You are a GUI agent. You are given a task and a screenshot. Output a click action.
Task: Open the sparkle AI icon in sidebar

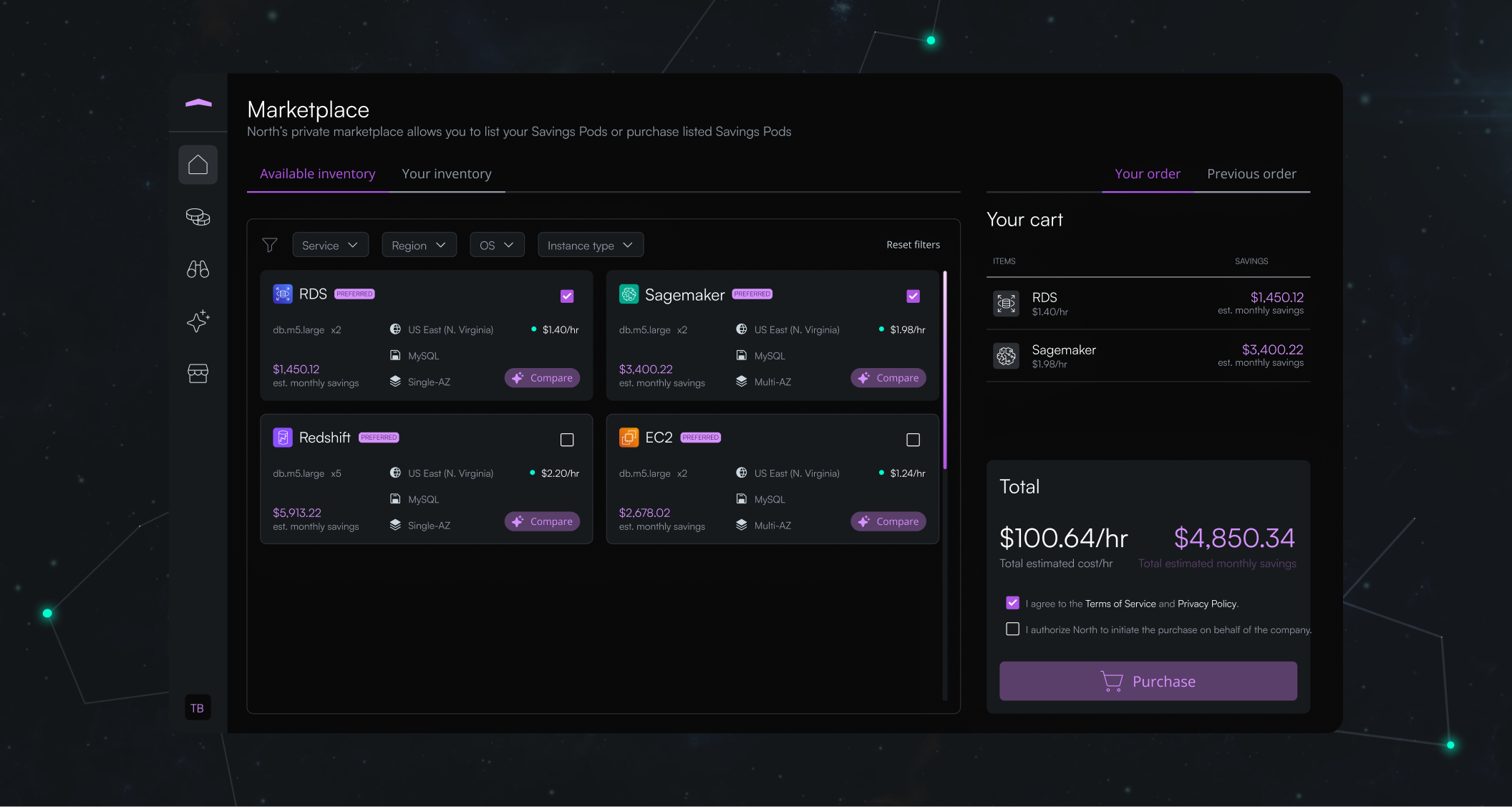pos(198,321)
